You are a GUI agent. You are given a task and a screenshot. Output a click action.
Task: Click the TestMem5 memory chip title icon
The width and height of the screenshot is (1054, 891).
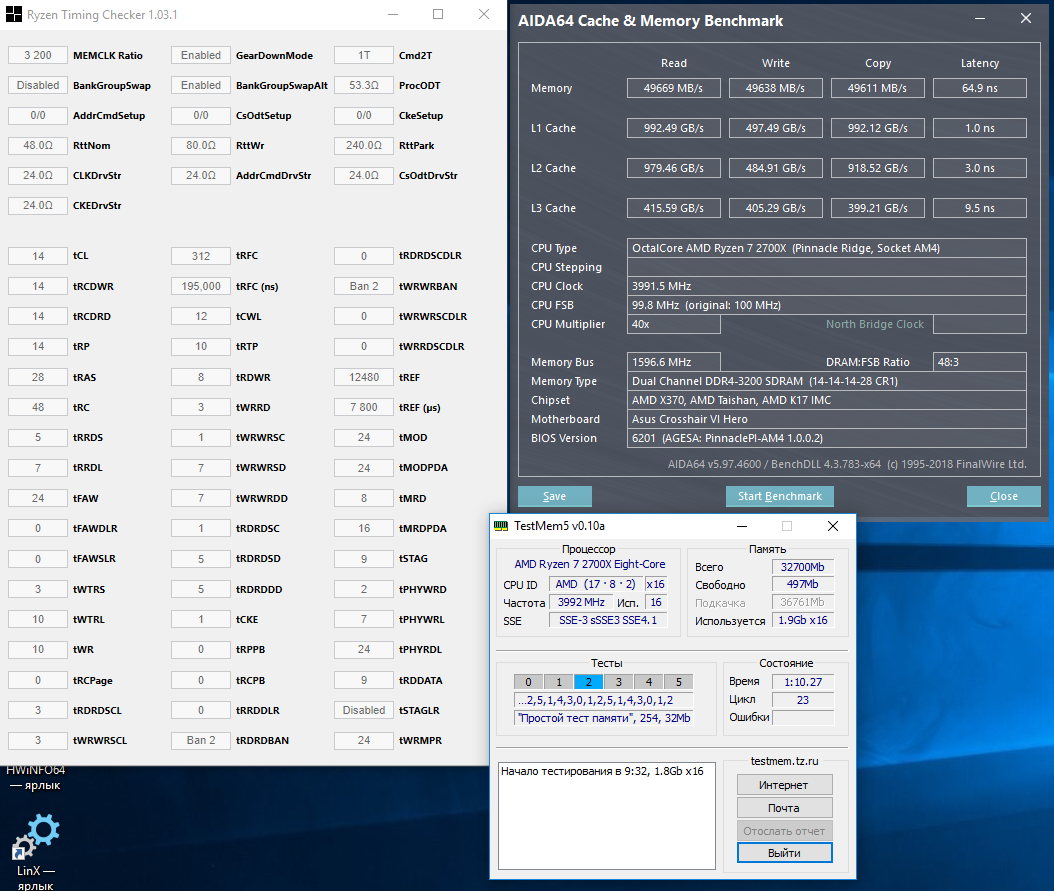tap(502, 526)
